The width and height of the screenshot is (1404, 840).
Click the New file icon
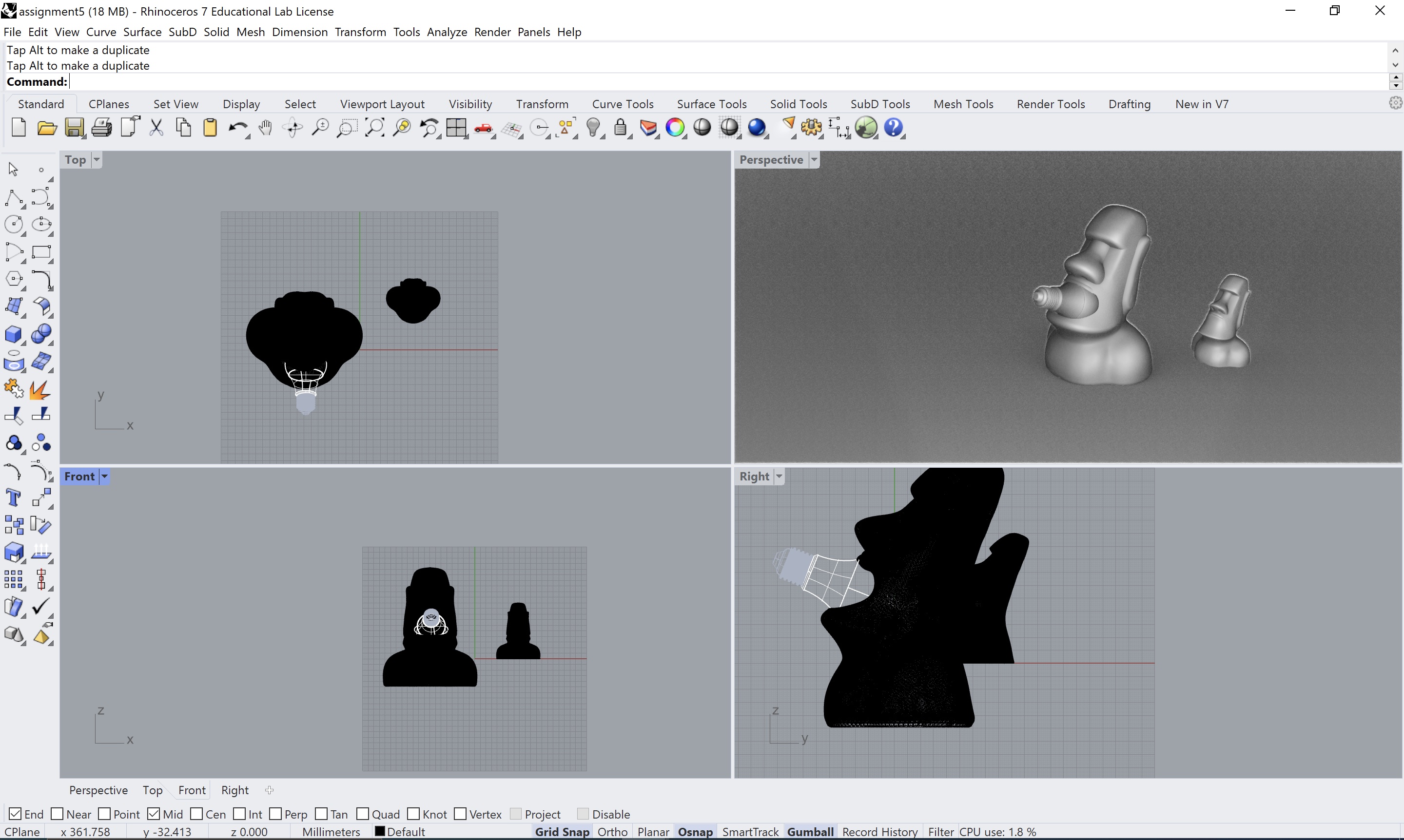click(x=19, y=128)
